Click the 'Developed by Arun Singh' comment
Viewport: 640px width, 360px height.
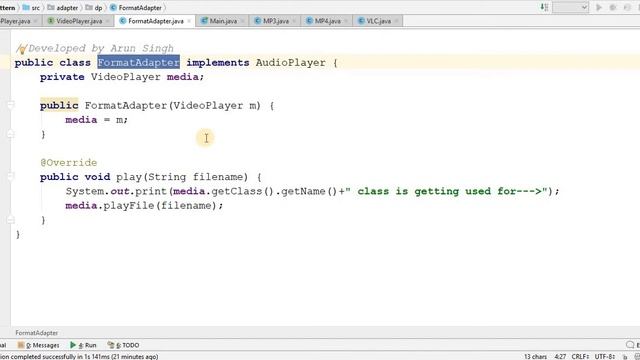(x=101, y=48)
